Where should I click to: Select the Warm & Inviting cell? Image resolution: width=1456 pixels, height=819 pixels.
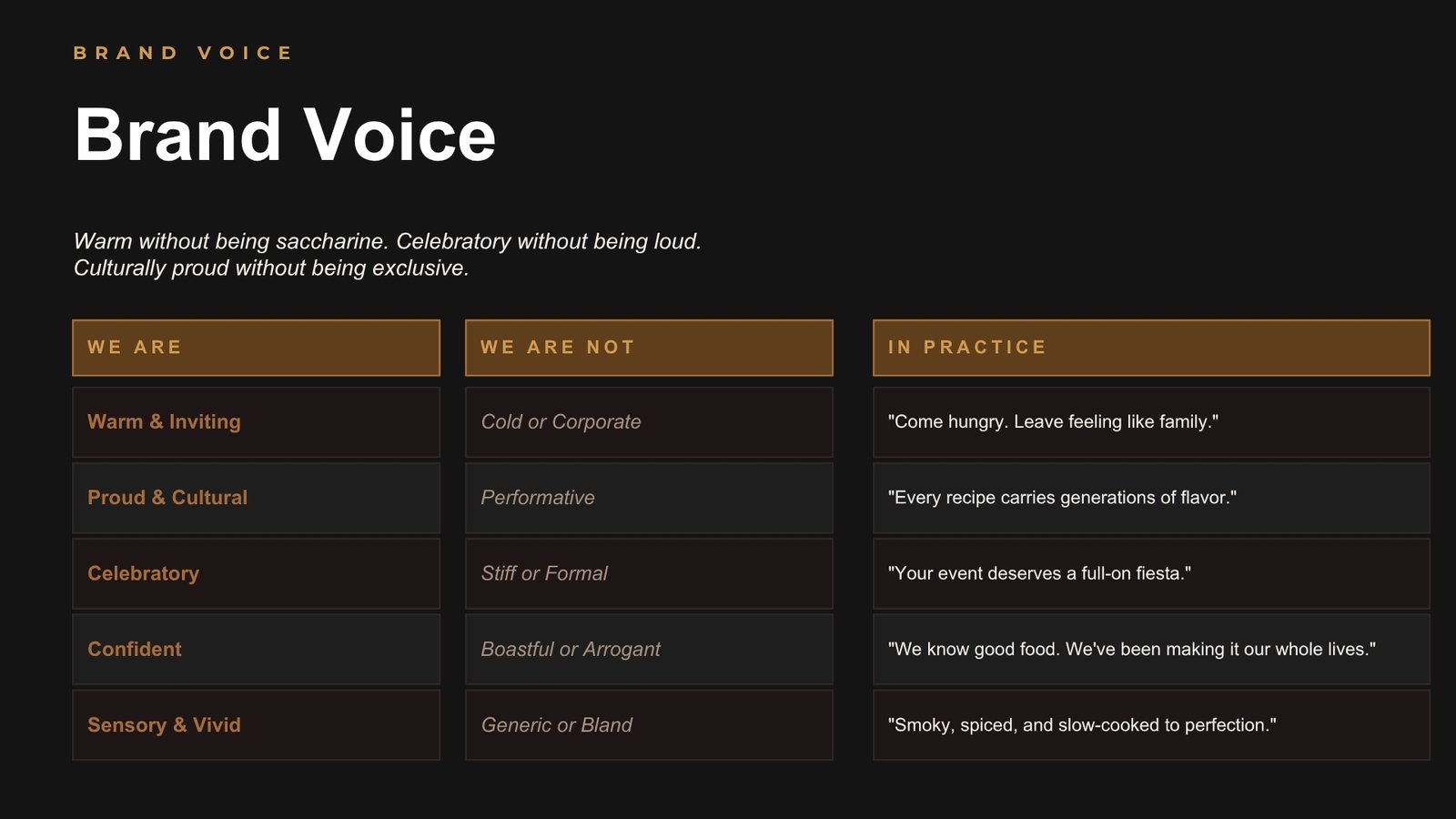click(x=256, y=422)
